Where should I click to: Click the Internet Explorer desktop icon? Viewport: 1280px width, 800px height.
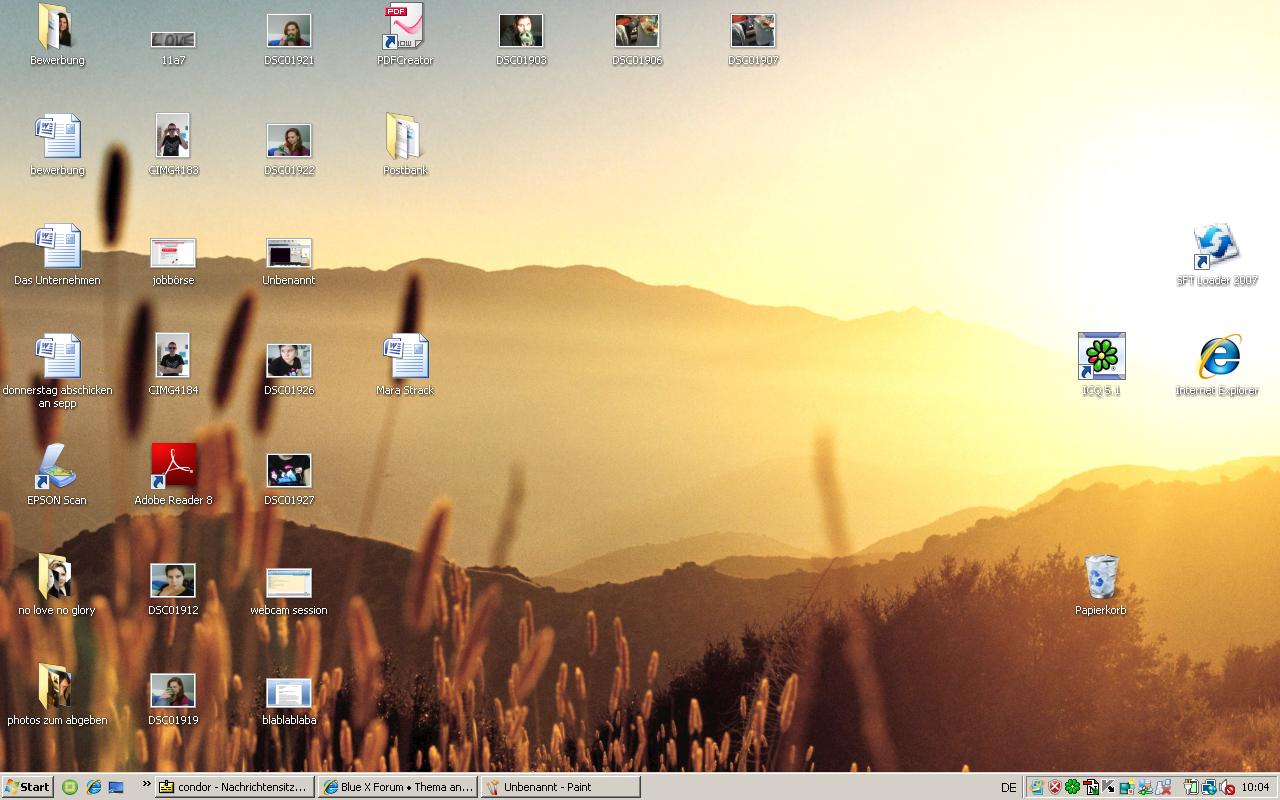[1217, 357]
